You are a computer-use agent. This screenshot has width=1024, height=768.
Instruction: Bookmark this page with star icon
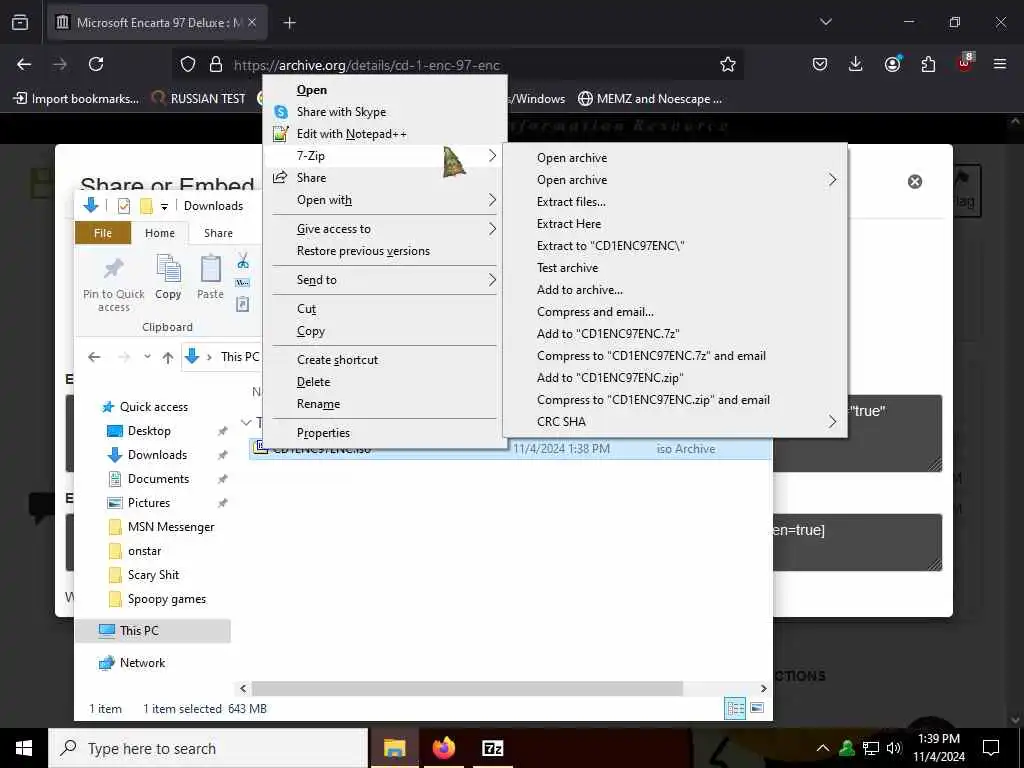pos(728,64)
